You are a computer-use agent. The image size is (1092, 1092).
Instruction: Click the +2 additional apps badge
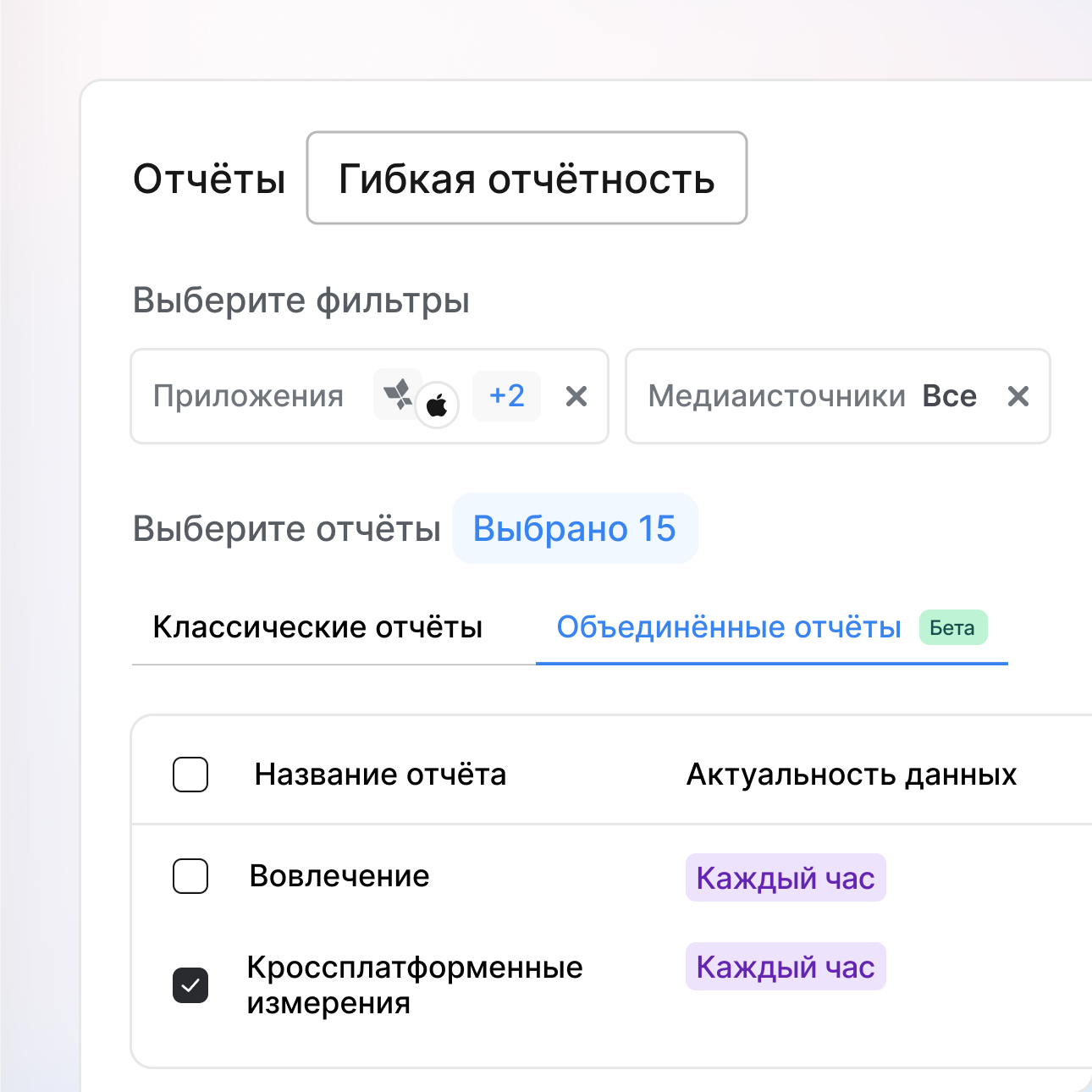[x=506, y=396]
